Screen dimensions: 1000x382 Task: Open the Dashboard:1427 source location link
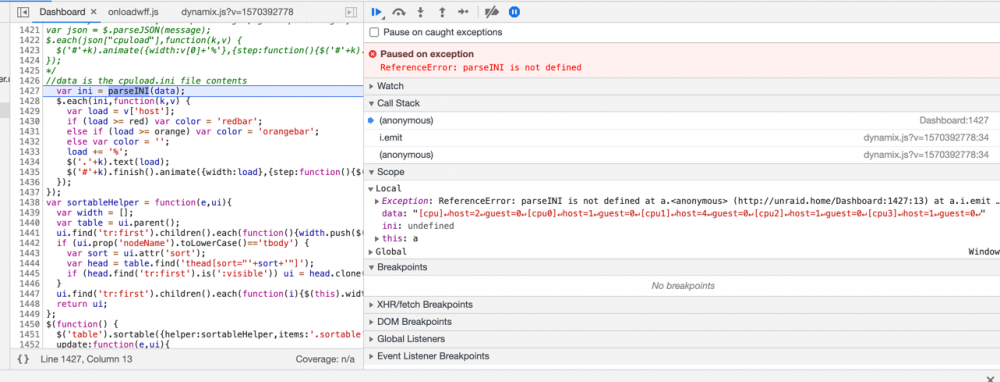point(954,121)
